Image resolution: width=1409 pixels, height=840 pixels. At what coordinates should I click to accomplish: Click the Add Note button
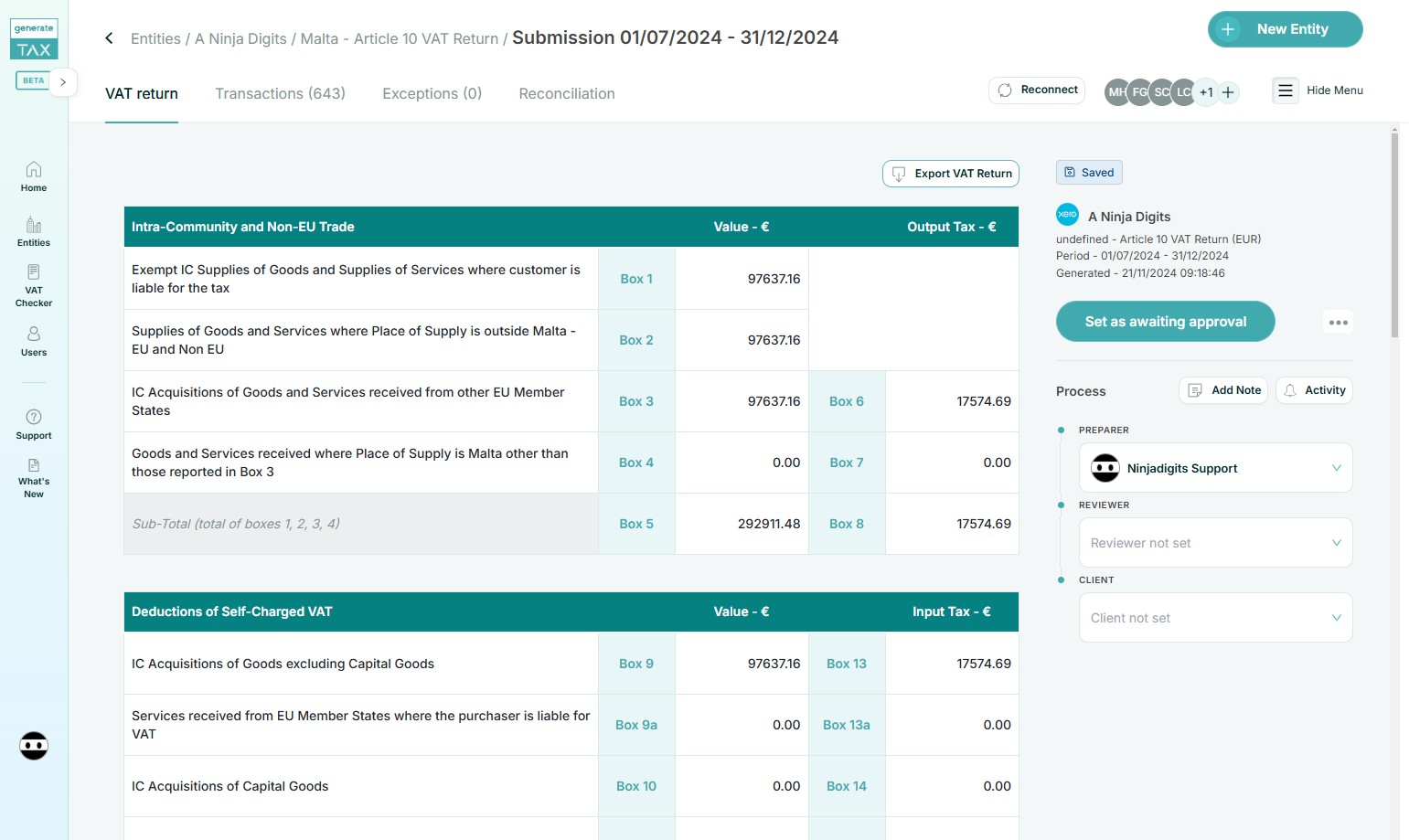[1222, 390]
